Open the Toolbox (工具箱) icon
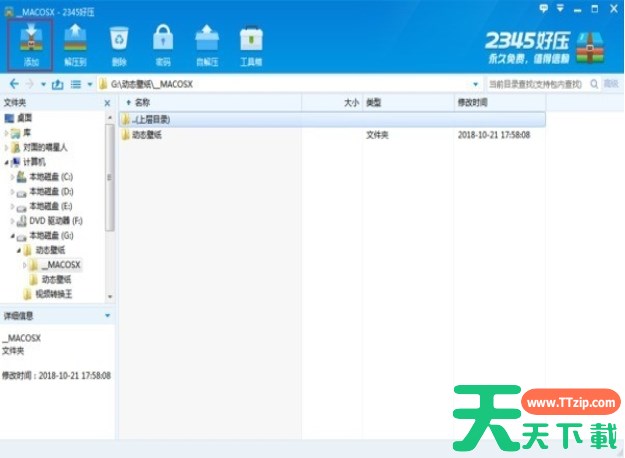 [251, 44]
